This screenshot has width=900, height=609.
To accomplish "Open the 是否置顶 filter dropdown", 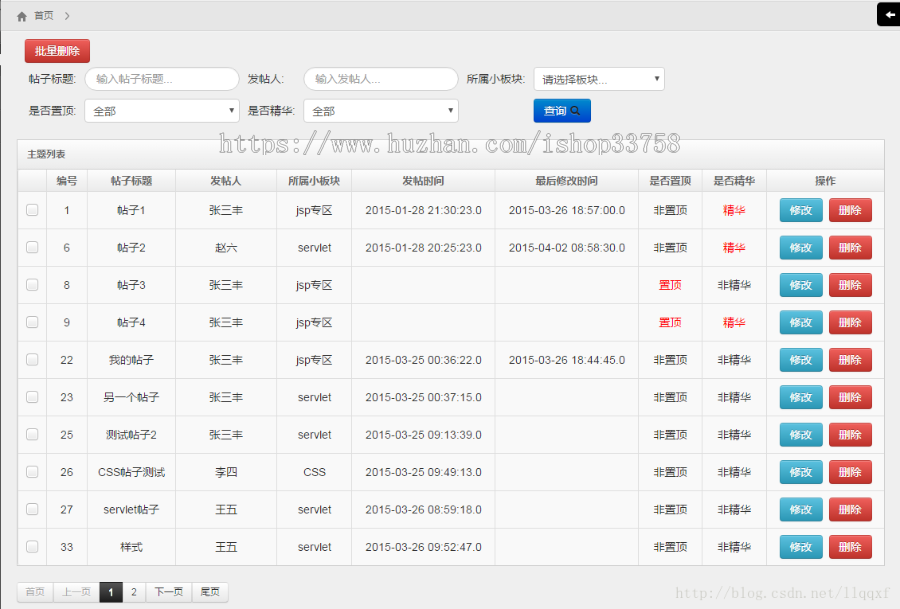I will pyautogui.click(x=161, y=112).
